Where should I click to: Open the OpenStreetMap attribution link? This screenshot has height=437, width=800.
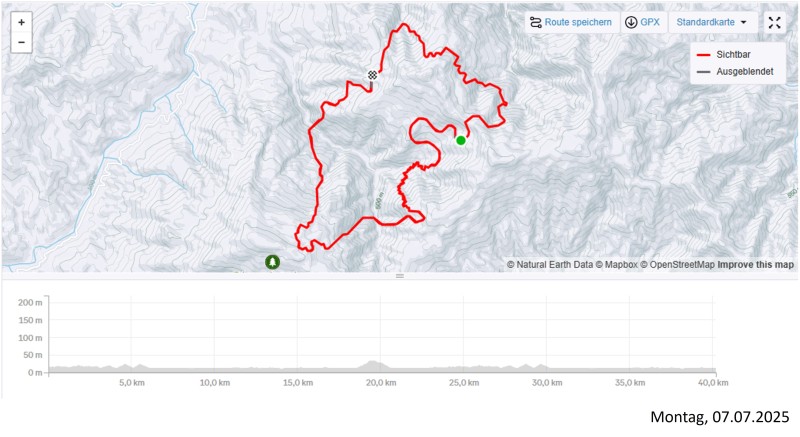point(677,265)
